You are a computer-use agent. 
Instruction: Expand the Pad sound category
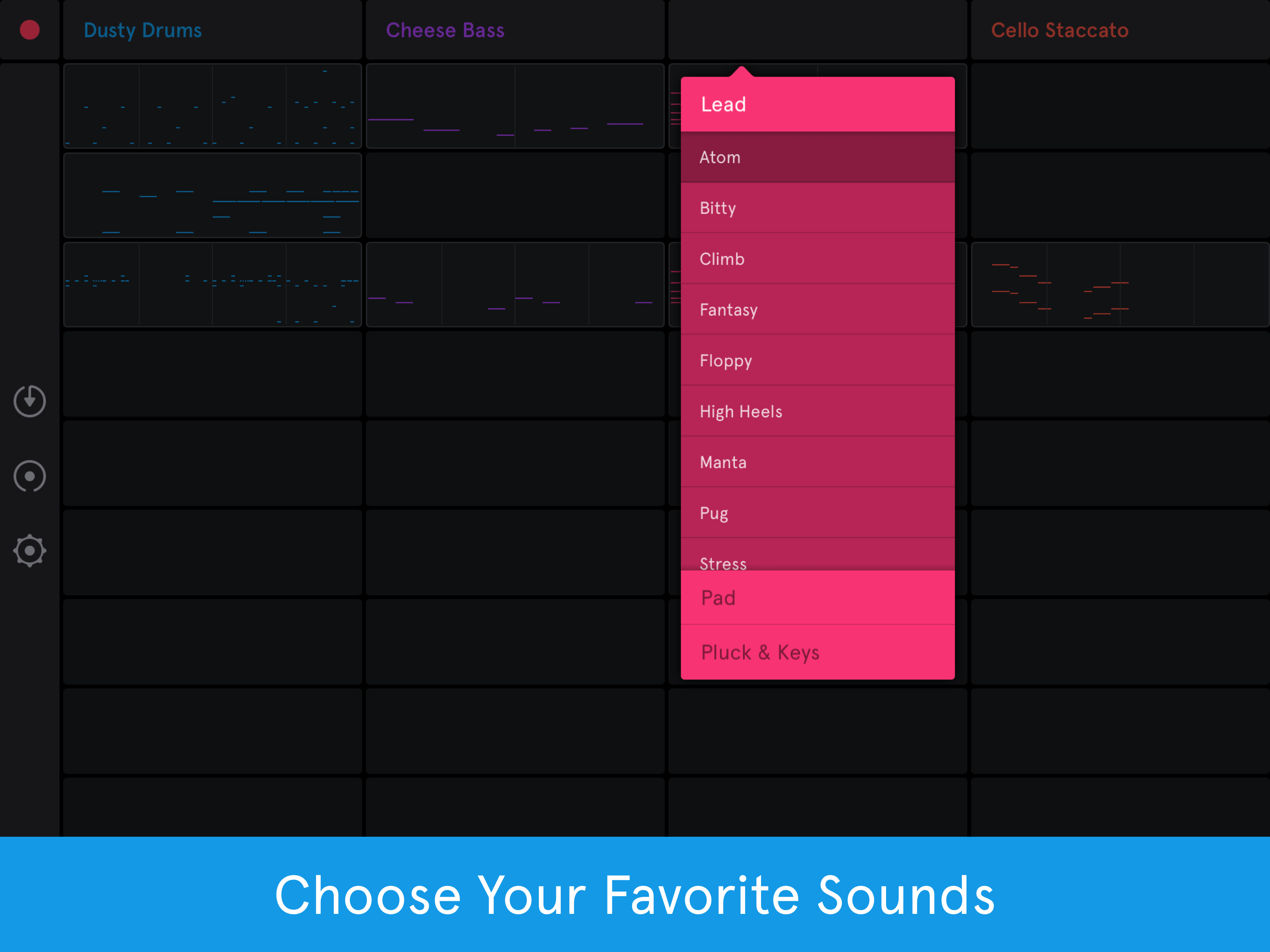coord(817,598)
